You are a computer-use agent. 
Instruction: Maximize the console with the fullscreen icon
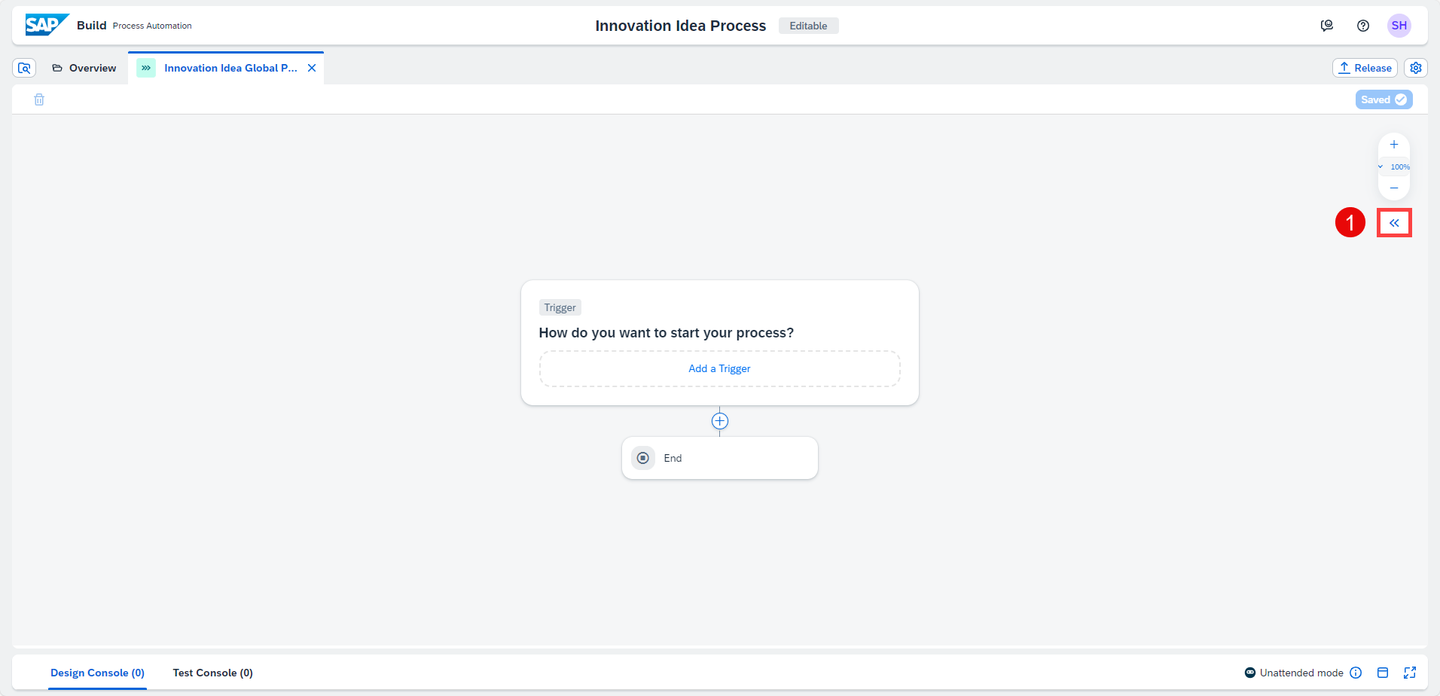point(1410,673)
